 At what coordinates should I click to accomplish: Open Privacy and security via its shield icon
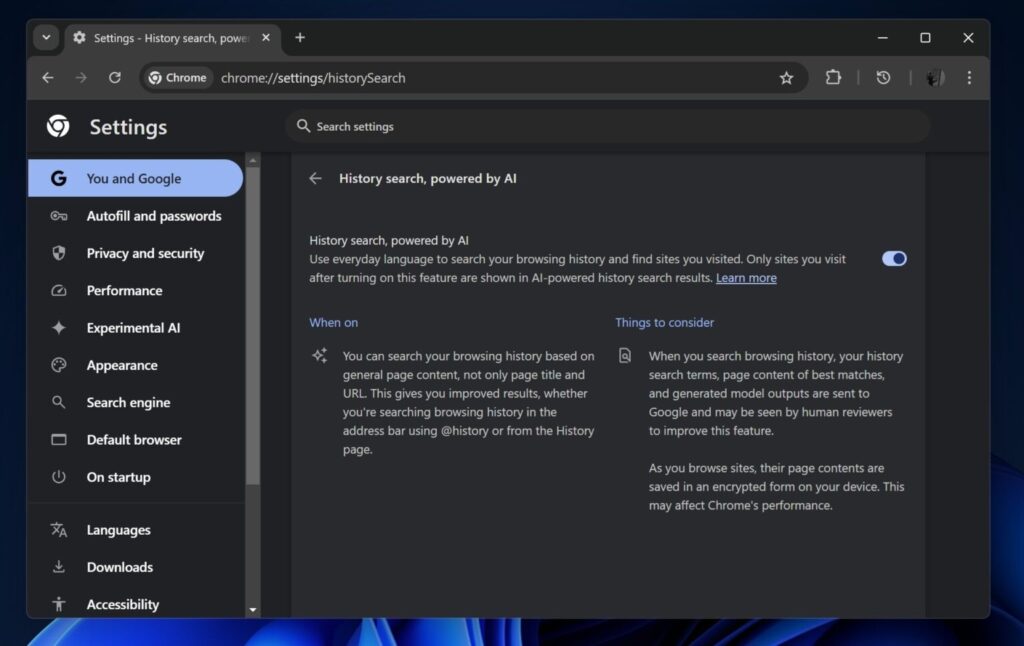(x=59, y=253)
